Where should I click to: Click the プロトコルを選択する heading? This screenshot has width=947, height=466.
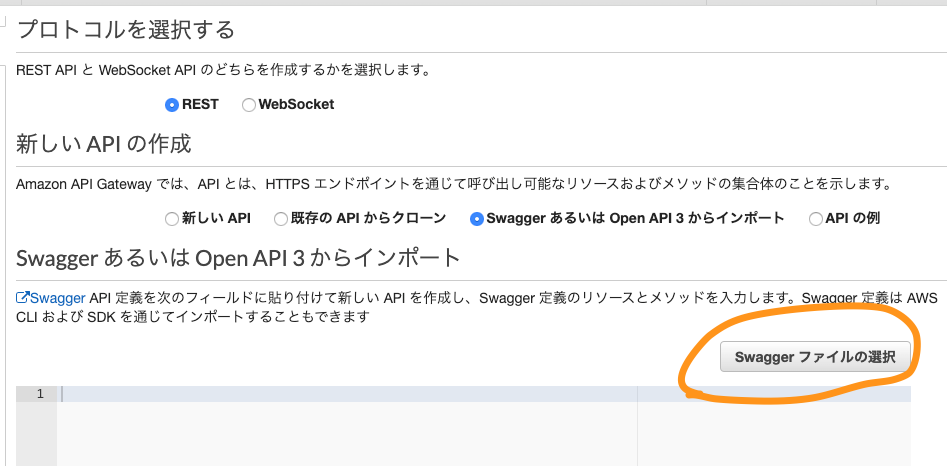(x=126, y=29)
